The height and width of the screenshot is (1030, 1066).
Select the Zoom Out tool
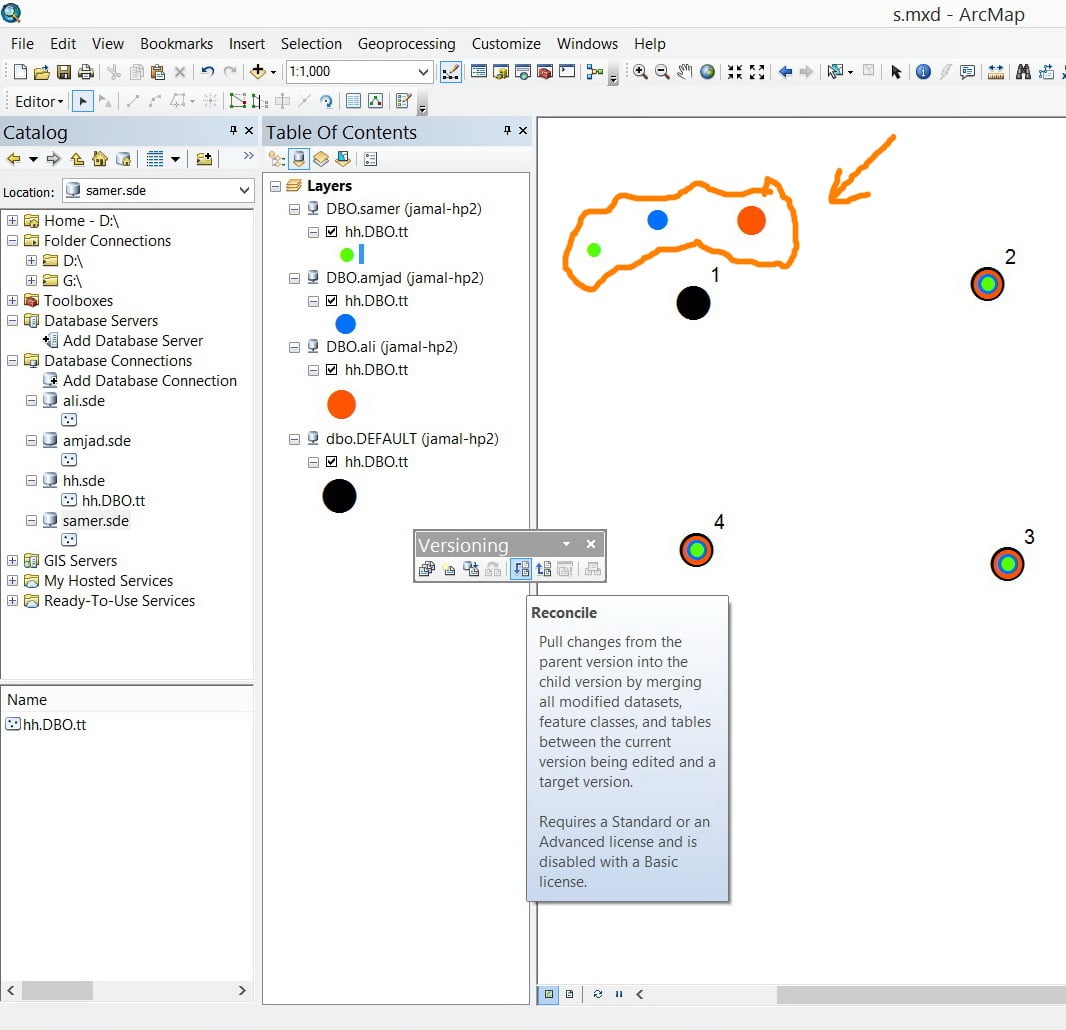point(662,72)
